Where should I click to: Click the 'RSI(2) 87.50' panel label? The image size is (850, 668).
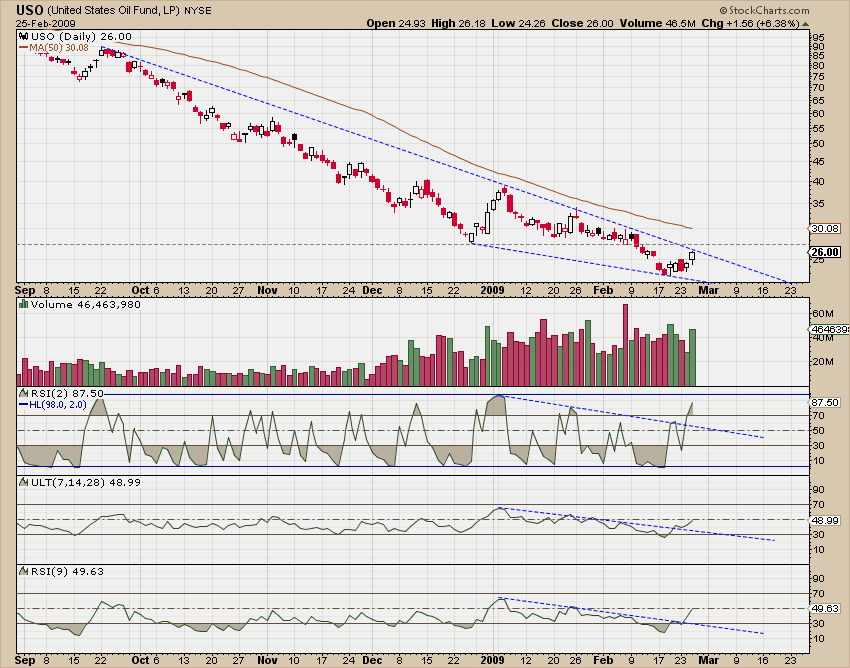pyautogui.click(x=67, y=393)
